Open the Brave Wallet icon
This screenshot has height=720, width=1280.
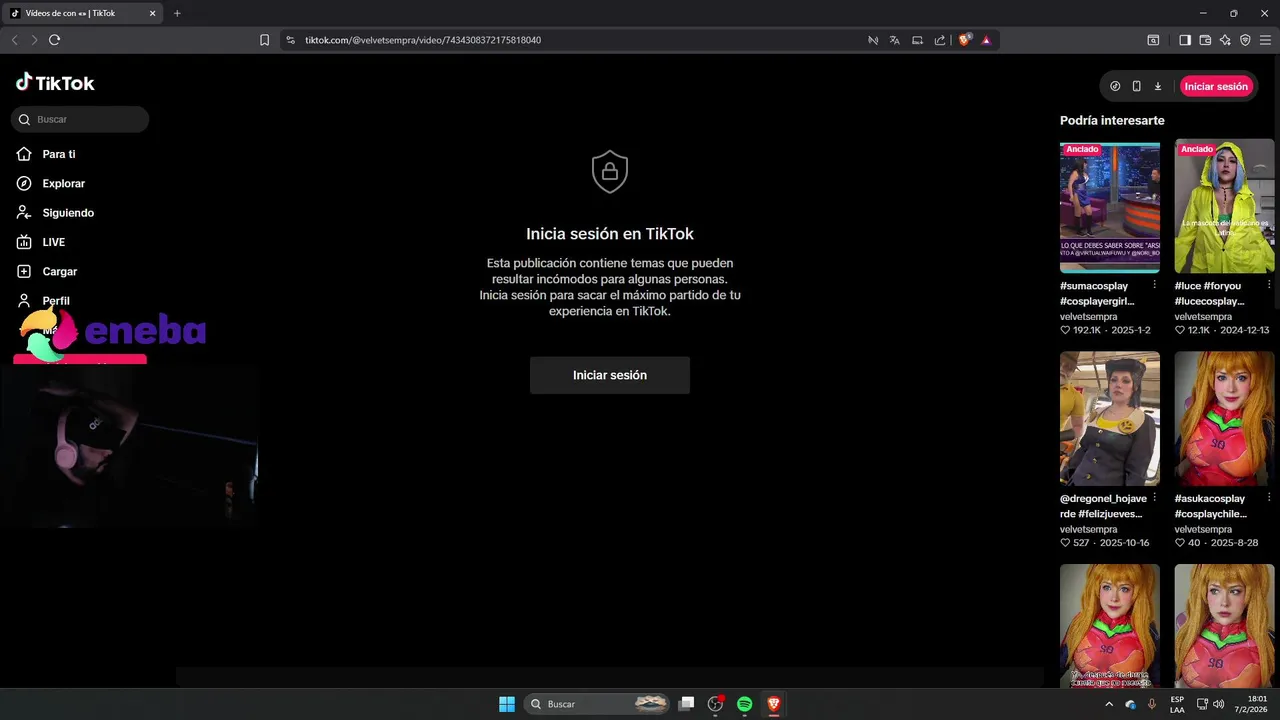coord(1205,40)
